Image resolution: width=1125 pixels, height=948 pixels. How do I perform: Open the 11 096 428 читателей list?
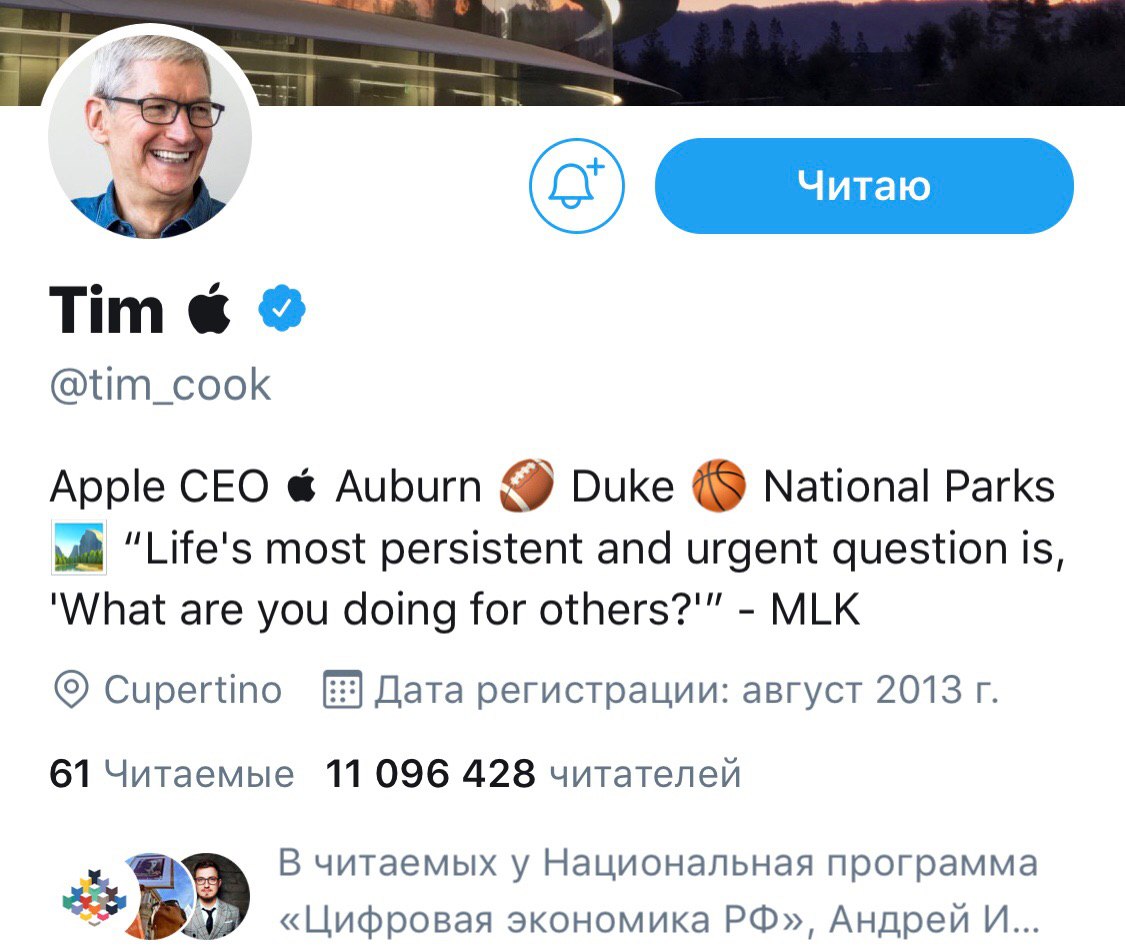533,774
